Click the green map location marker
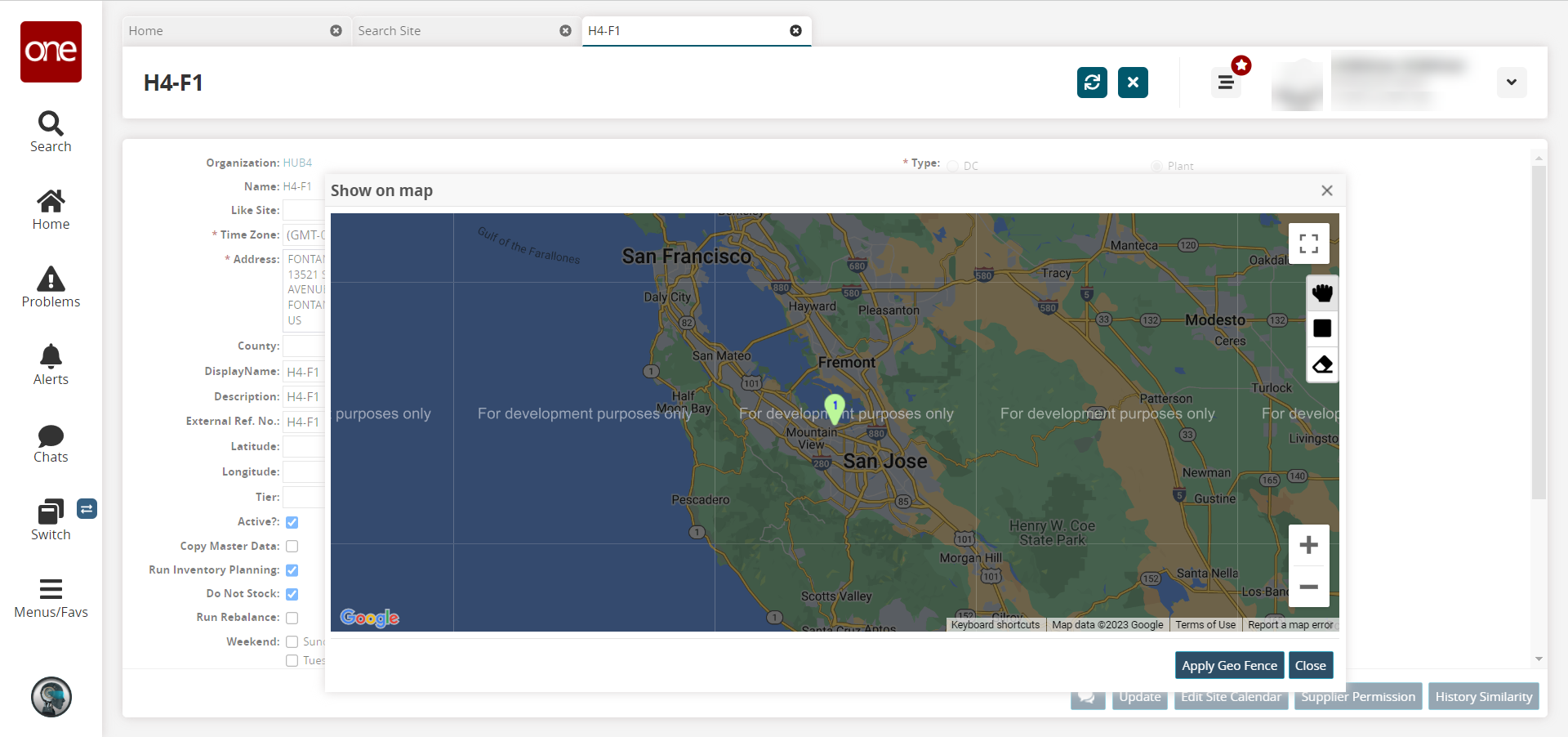The image size is (1568, 737). [x=834, y=407]
